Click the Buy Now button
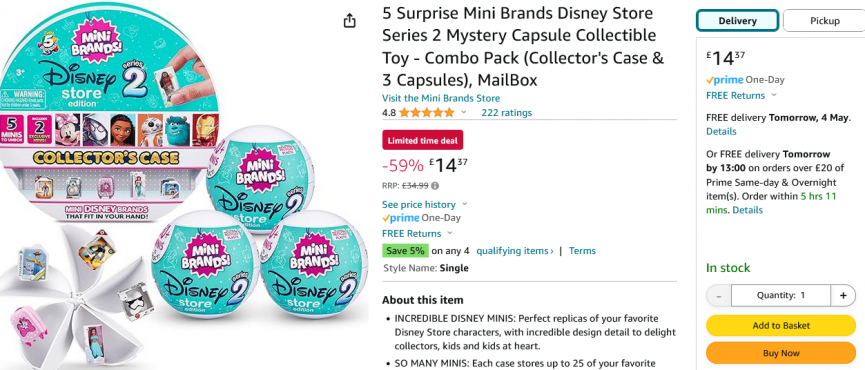Image resolution: width=865 pixels, height=370 pixels. [x=781, y=353]
